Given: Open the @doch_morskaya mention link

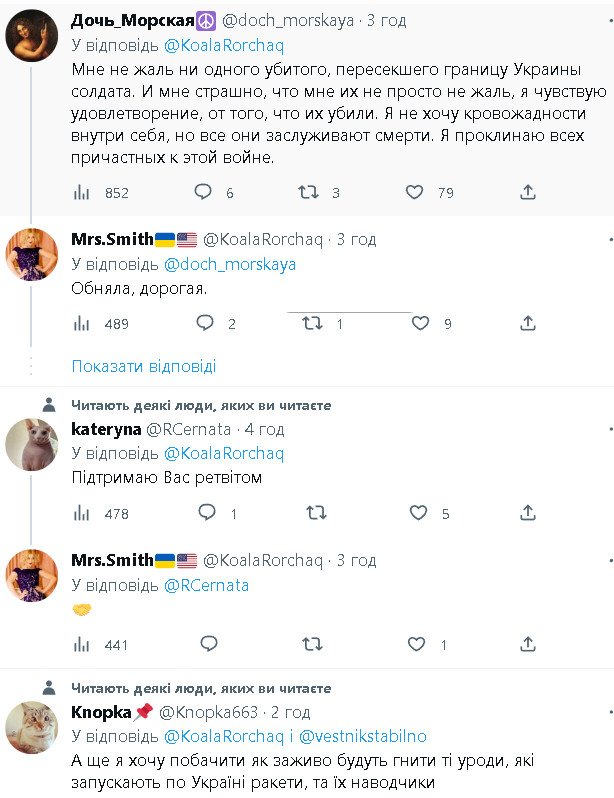Looking at the screenshot, I should (229, 264).
